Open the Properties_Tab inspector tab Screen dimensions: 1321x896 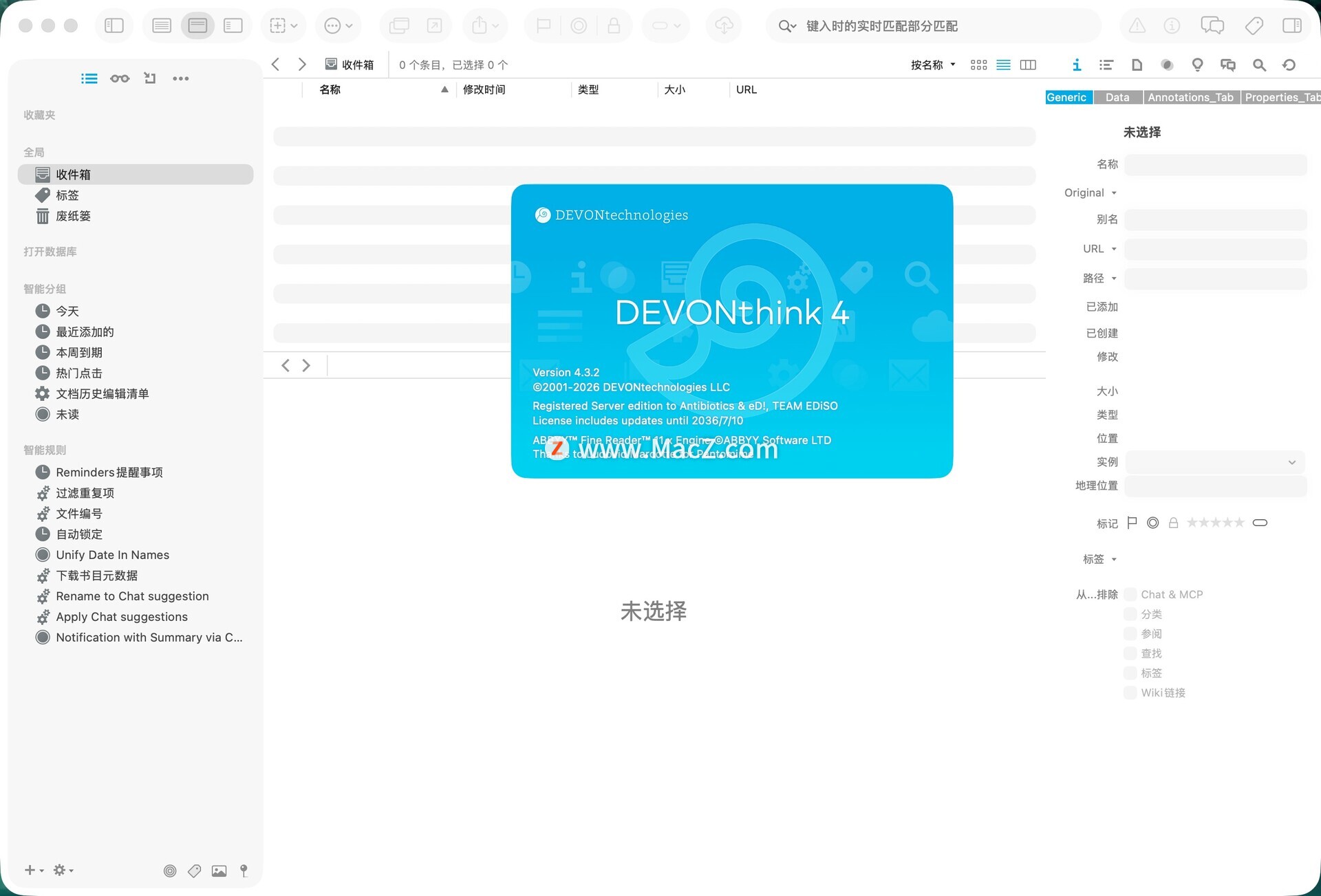click(x=1281, y=98)
